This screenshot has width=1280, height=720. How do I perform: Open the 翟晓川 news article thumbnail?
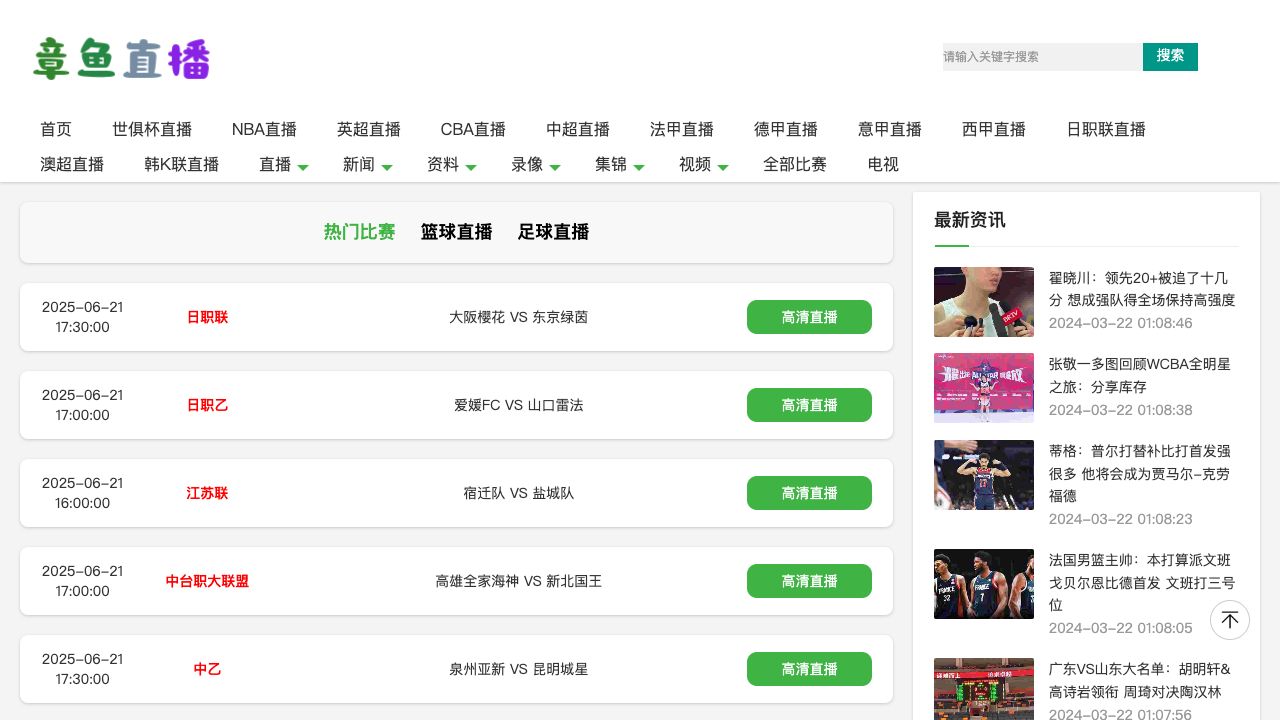coord(983,302)
